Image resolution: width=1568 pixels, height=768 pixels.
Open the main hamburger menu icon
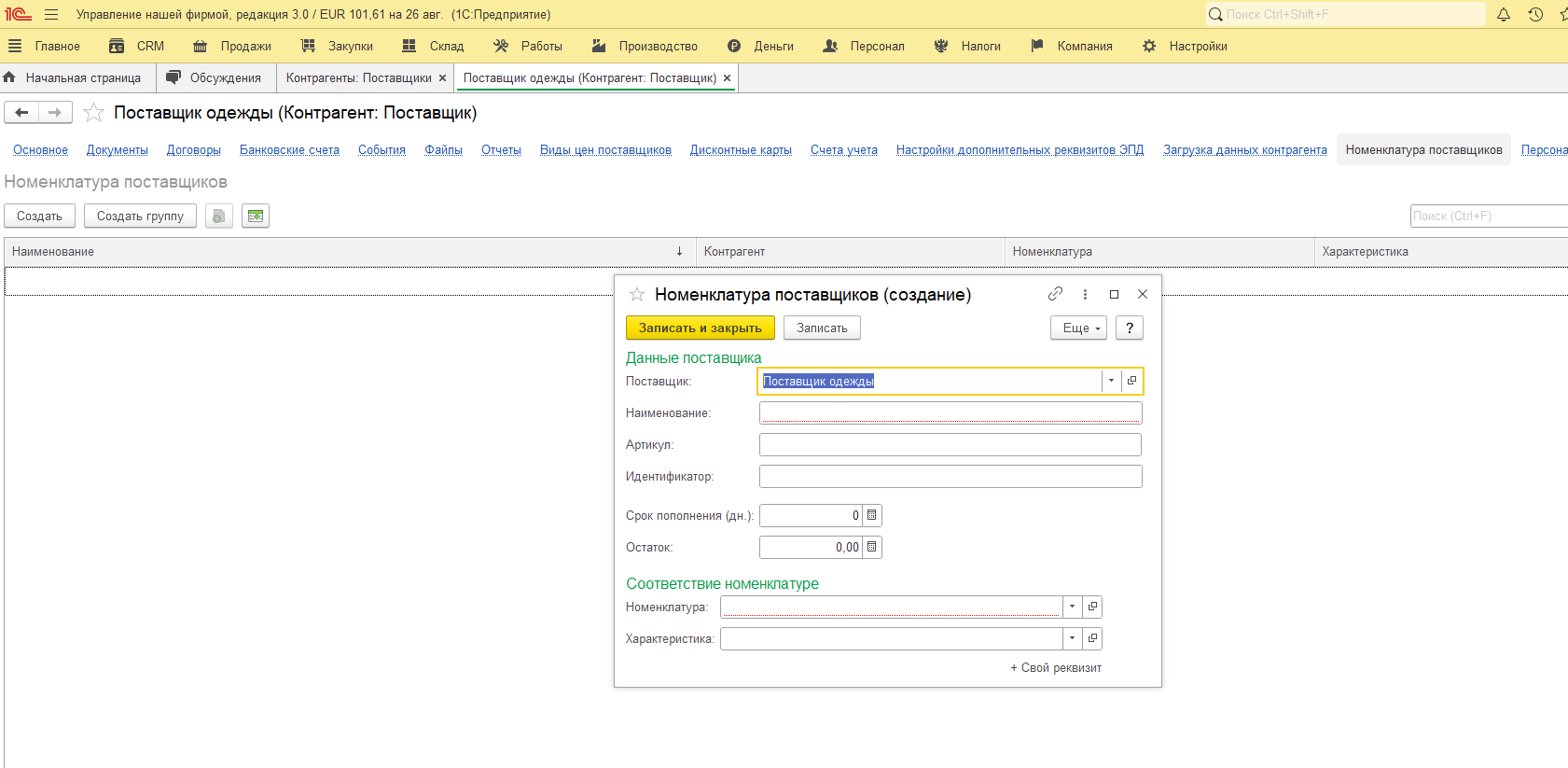(51, 14)
